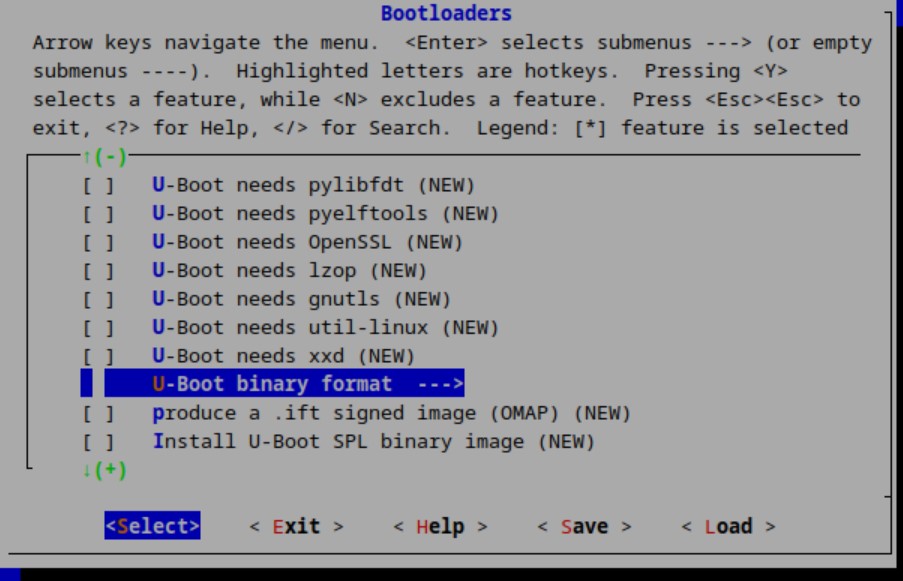Click the submenu arrow after U-Boot binary format
Viewport: 903px width, 581px height.
point(441,384)
